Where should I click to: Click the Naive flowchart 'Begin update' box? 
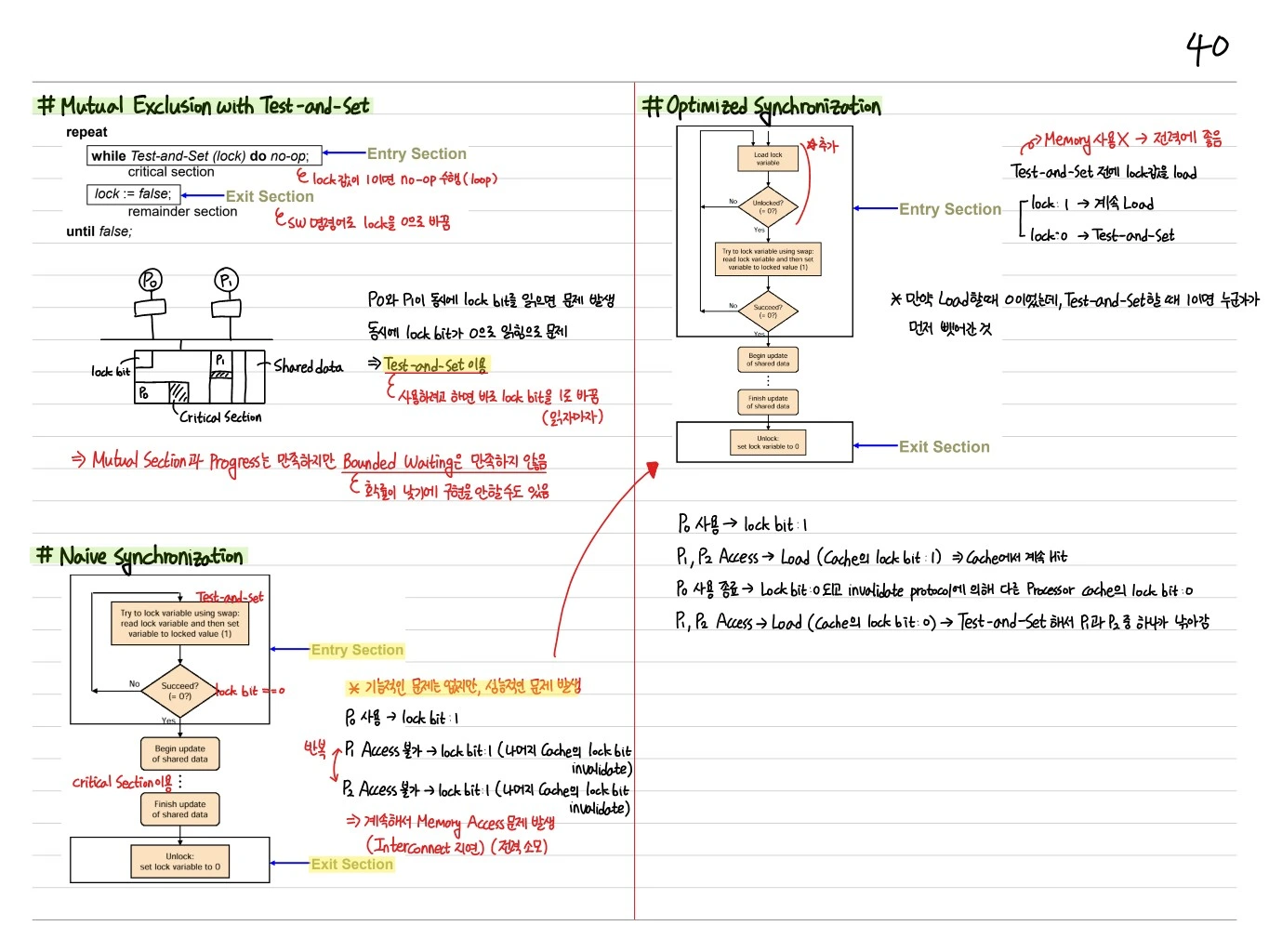tap(179, 754)
